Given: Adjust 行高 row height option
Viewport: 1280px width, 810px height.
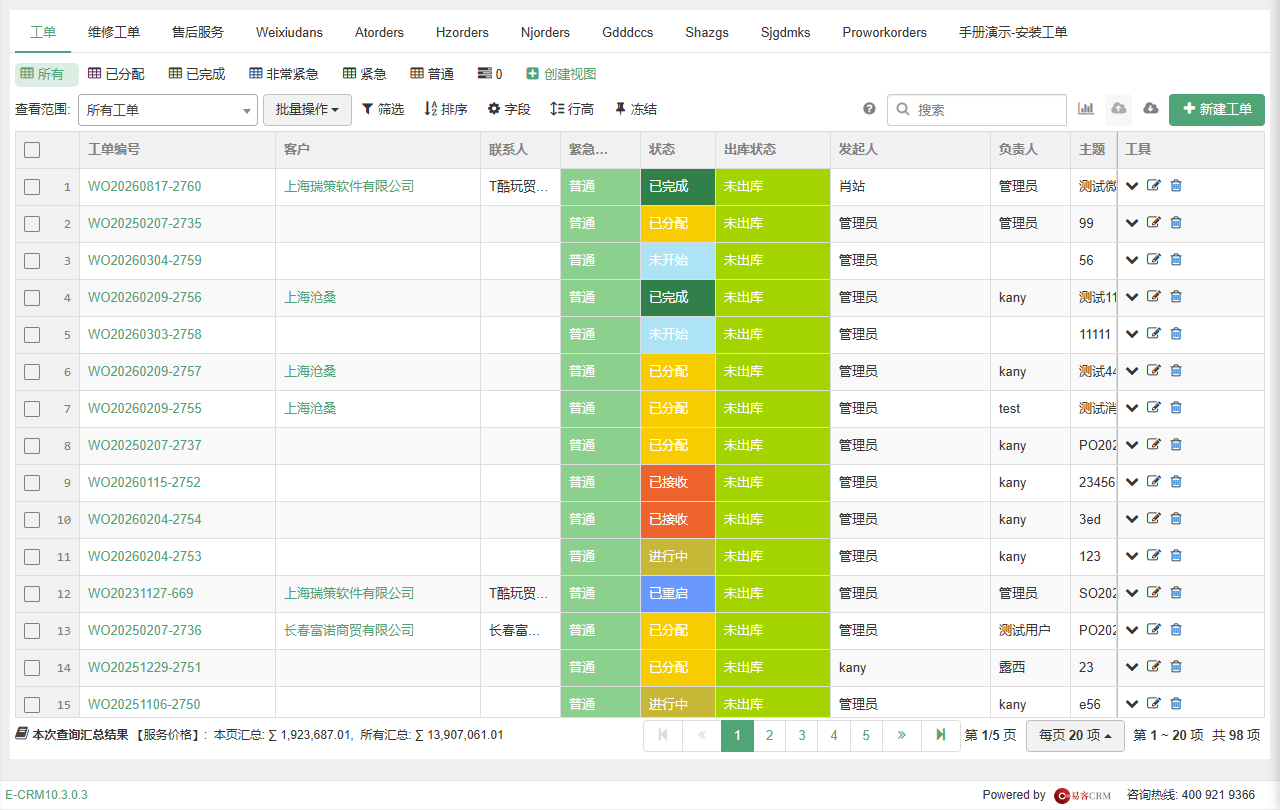Looking at the screenshot, I should coord(572,109).
